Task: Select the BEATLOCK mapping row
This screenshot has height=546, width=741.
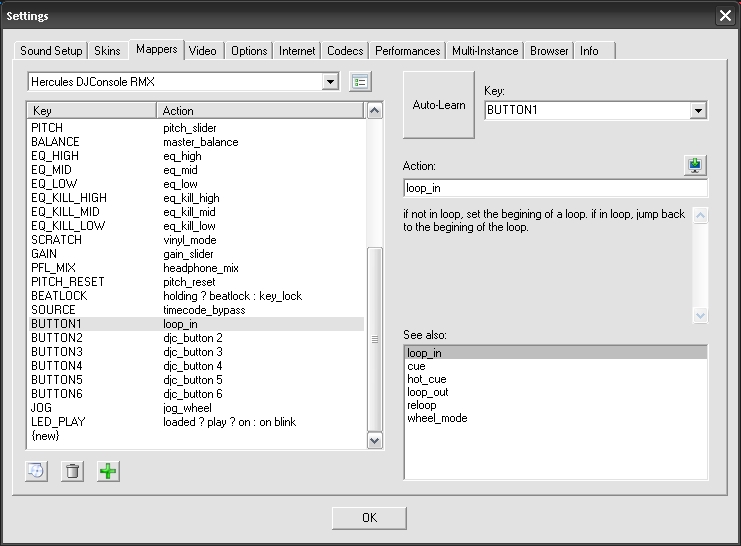Action: (x=196, y=296)
